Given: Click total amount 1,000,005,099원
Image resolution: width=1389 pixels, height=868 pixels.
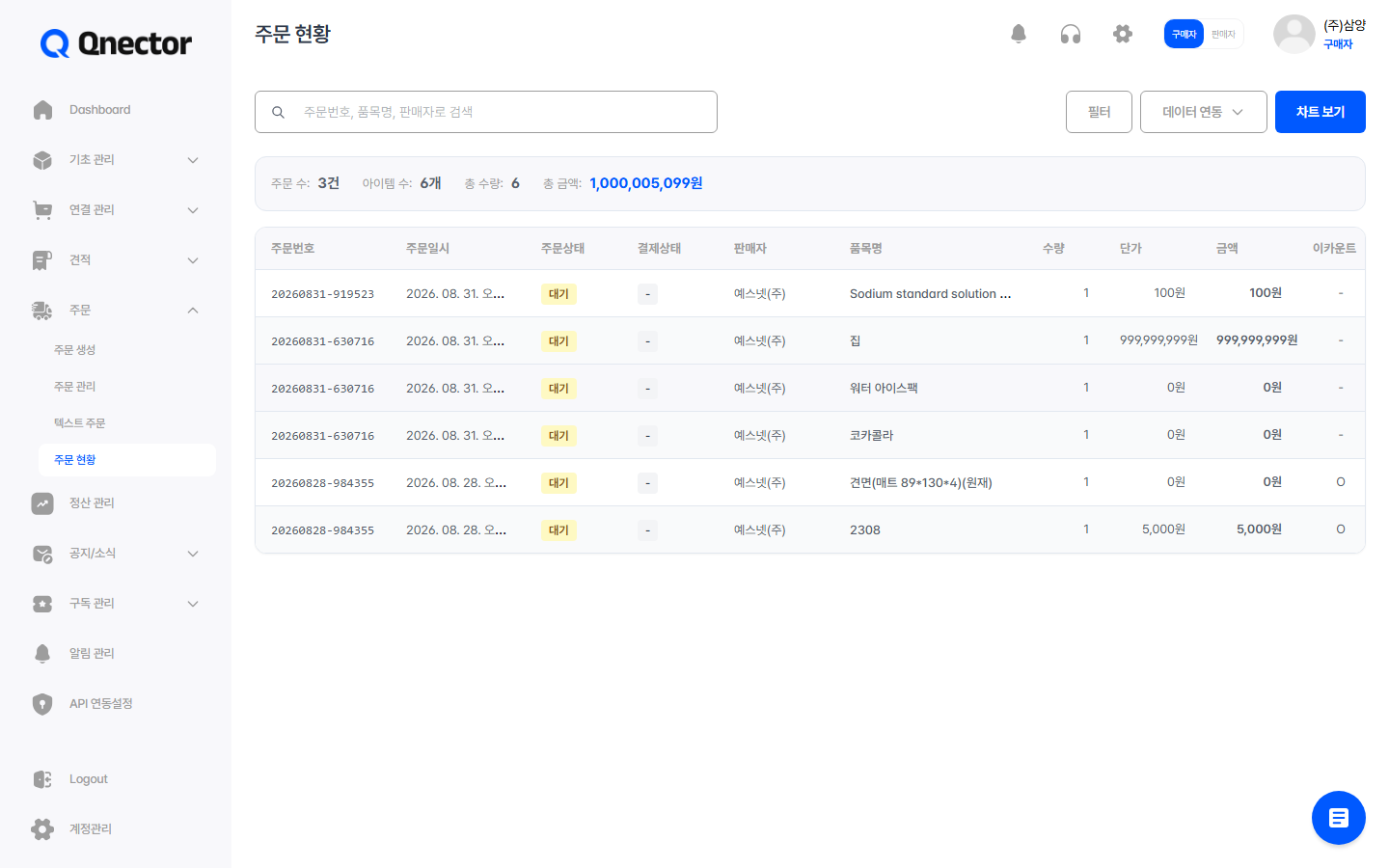Looking at the screenshot, I should 646,183.
